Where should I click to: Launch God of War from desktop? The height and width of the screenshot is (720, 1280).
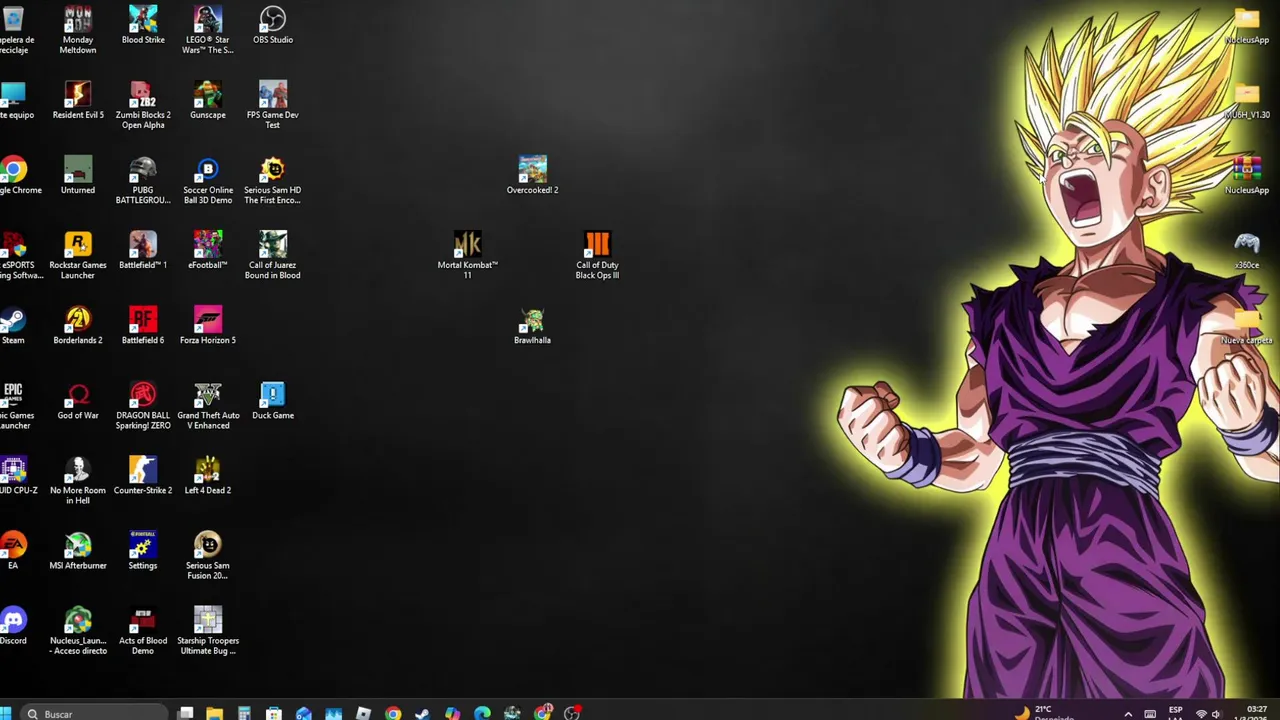click(78, 400)
